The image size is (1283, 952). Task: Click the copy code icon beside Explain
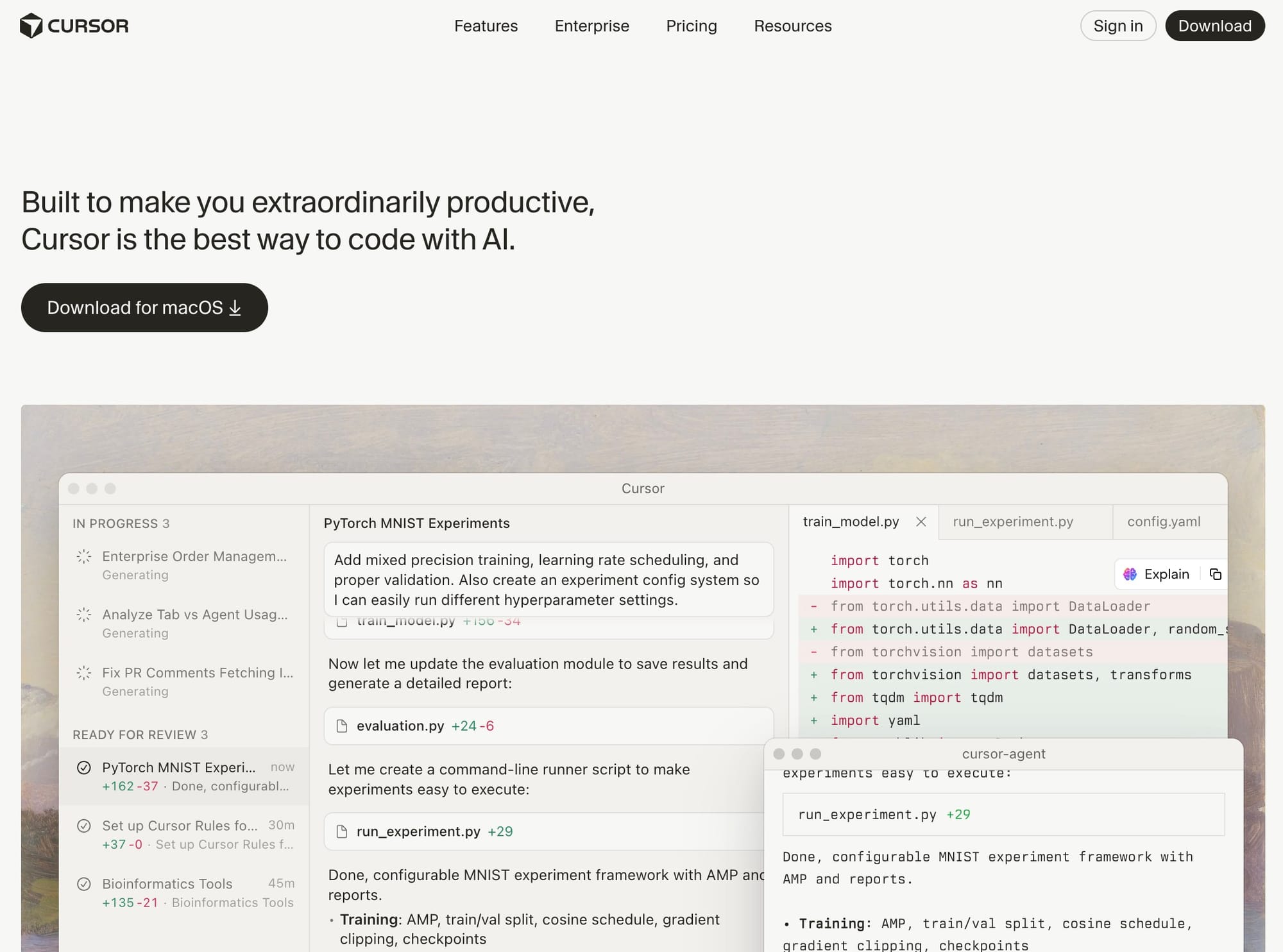click(1216, 574)
